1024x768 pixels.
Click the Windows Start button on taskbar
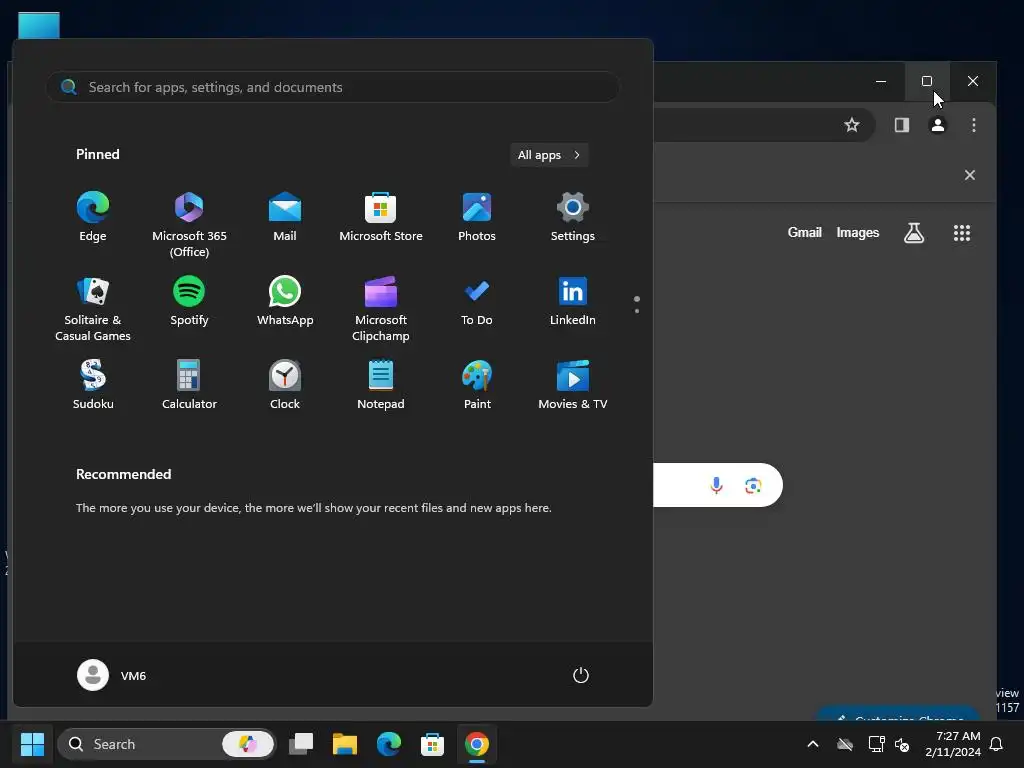pyautogui.click(x=32, y=744)
